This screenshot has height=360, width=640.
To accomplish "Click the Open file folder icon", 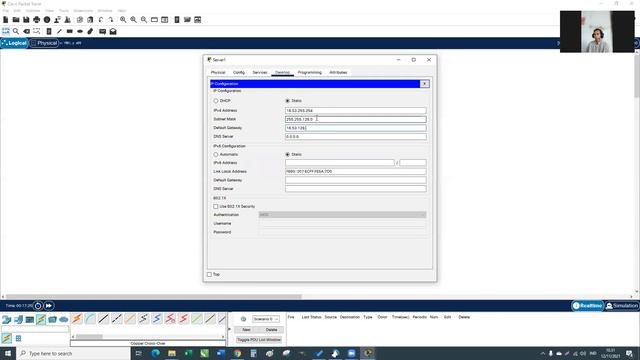I will pyautogui.click(x=16, y=20).
